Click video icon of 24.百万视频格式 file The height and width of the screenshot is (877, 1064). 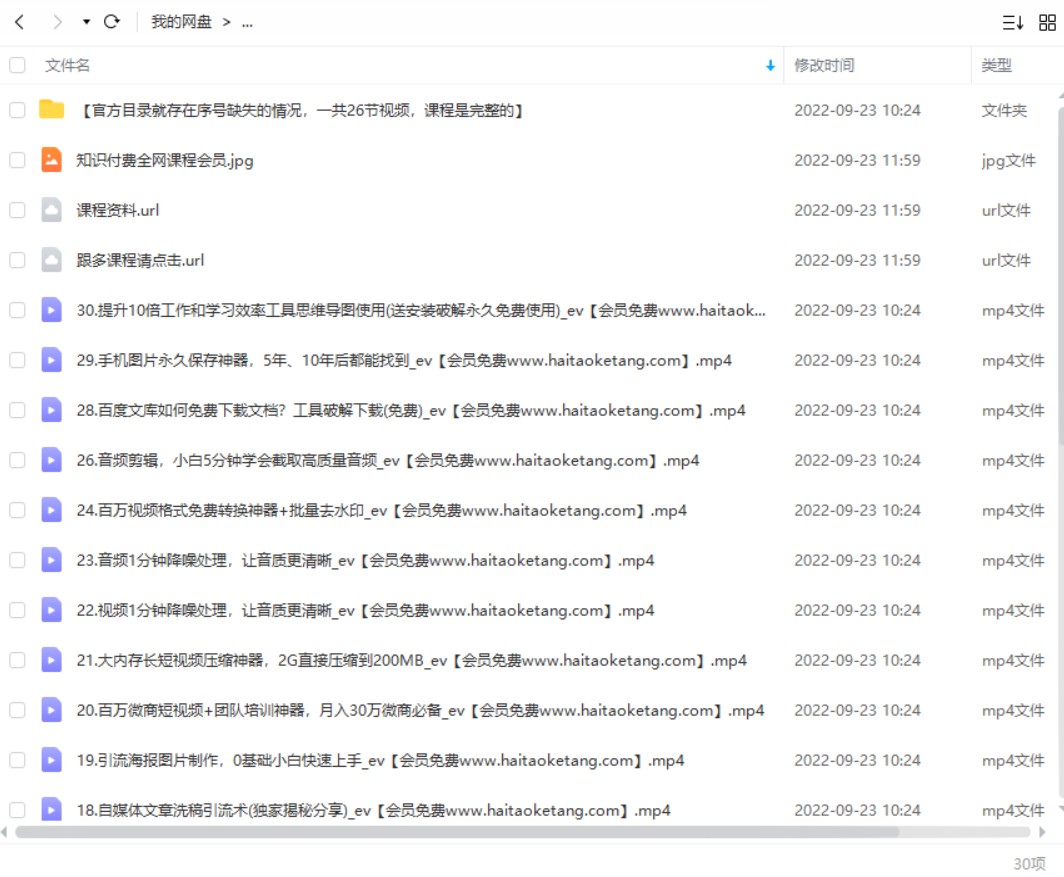[x=52, y=510]
